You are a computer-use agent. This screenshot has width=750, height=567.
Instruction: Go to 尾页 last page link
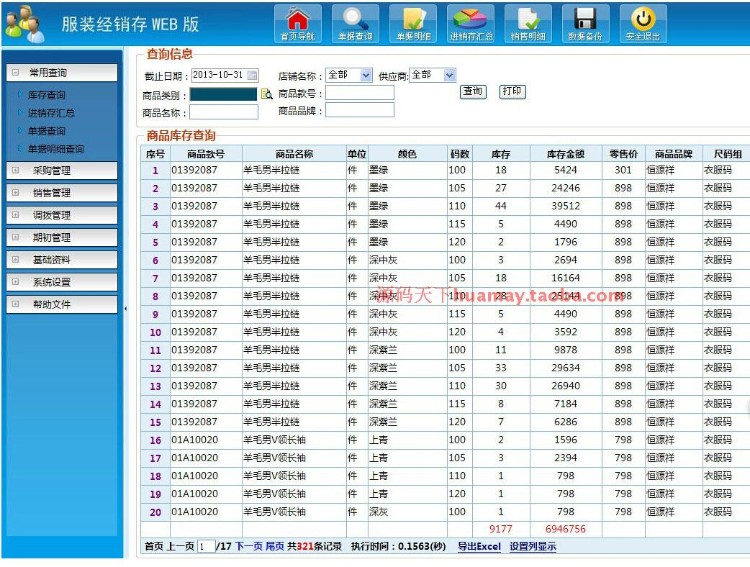[x=275, y=546]
